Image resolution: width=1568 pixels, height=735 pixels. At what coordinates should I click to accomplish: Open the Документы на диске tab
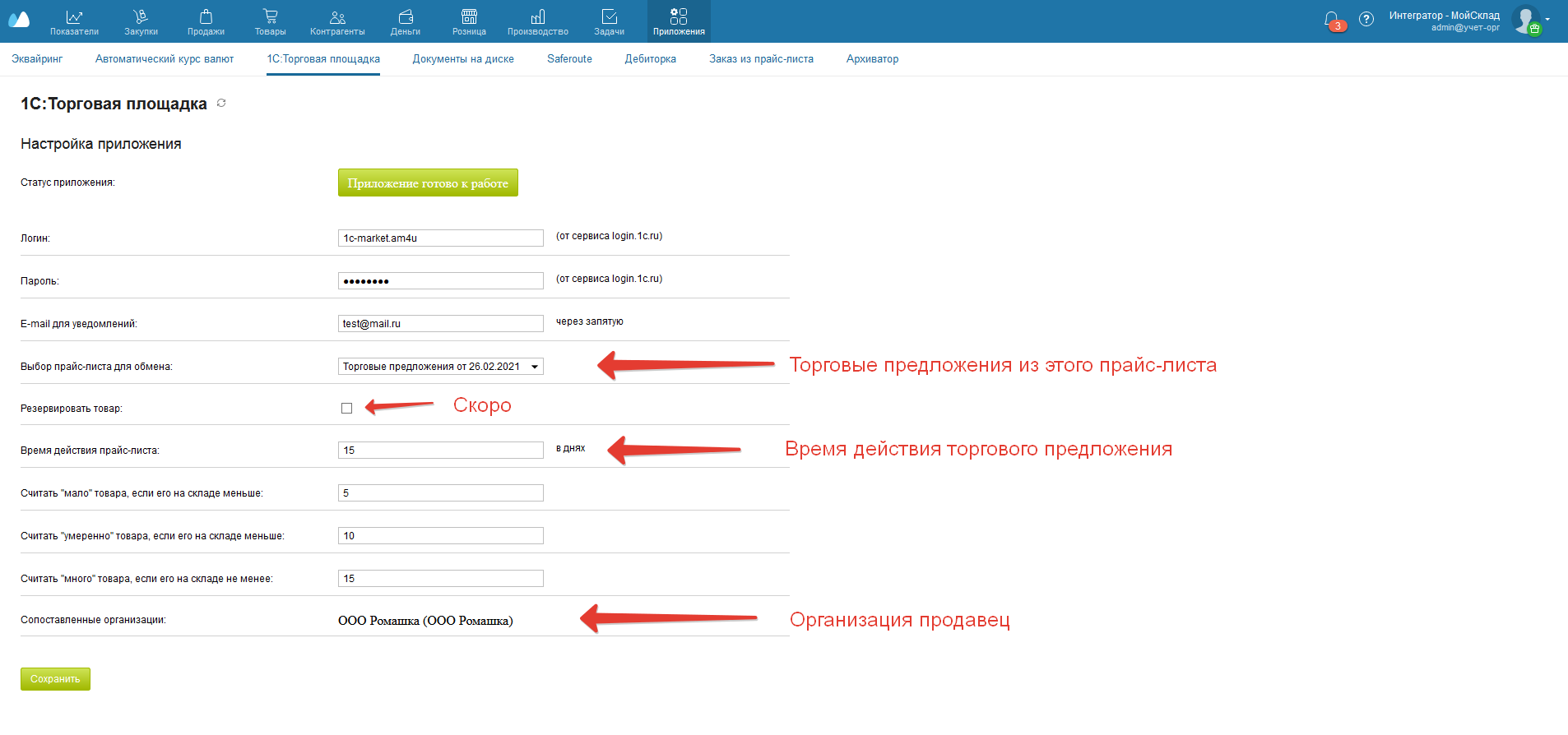(463, 59)
